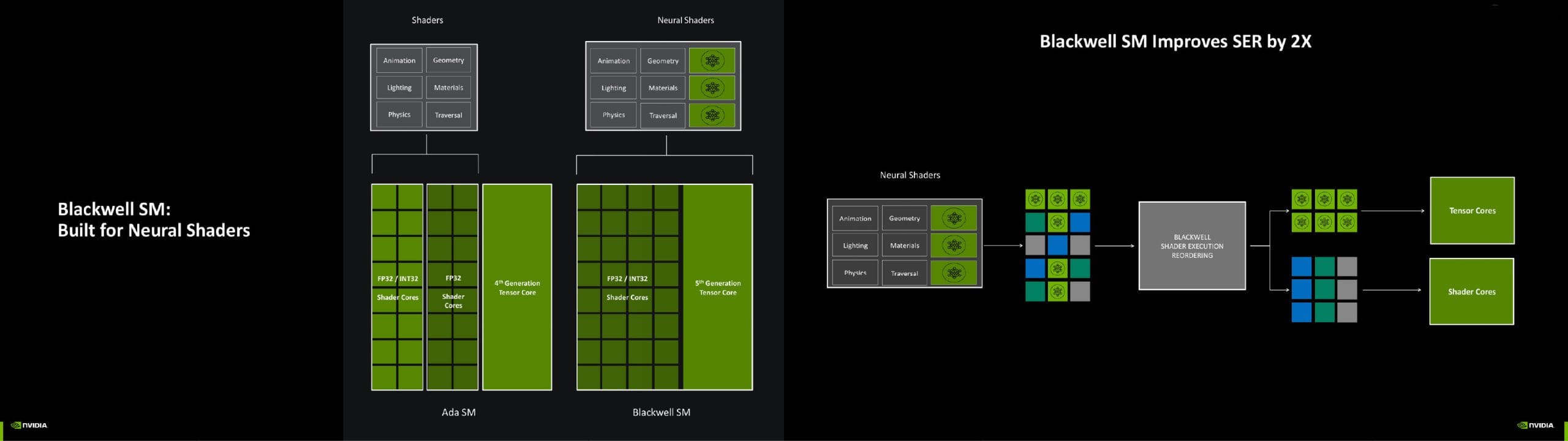1568x441 pixels.
Task: Click Geometry box on the SER slide
Action: pos(905,218)
